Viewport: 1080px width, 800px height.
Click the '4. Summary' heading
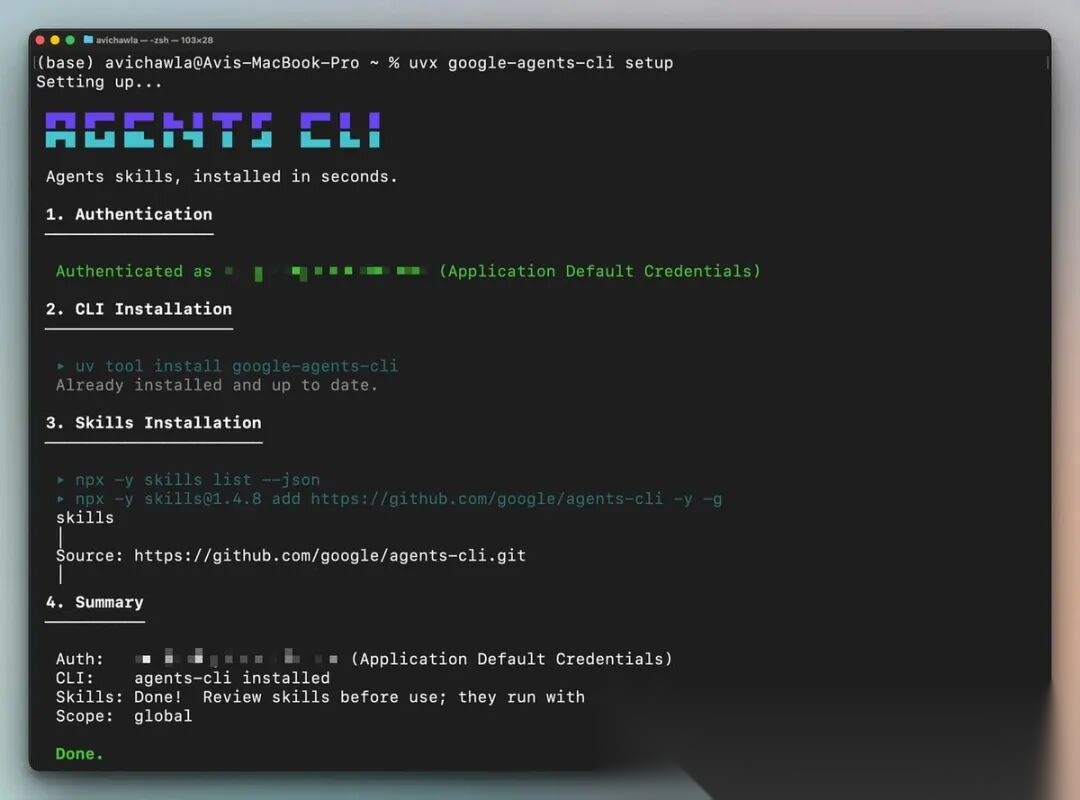[x=94, y=602]
